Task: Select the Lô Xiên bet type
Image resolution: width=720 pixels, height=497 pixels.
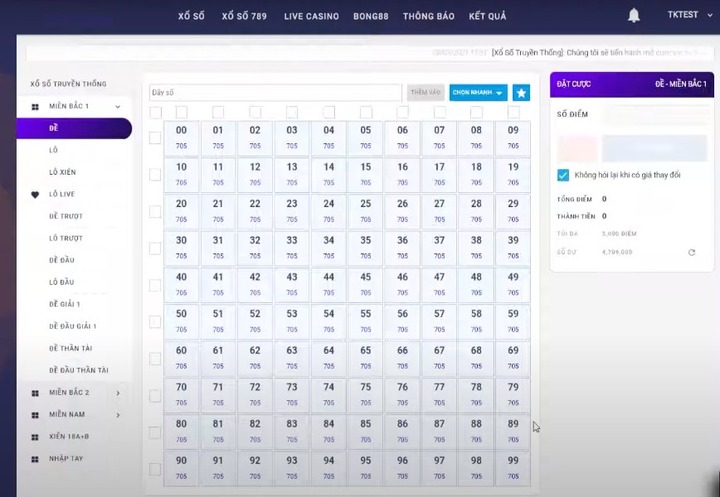Action: click(62, 172)
